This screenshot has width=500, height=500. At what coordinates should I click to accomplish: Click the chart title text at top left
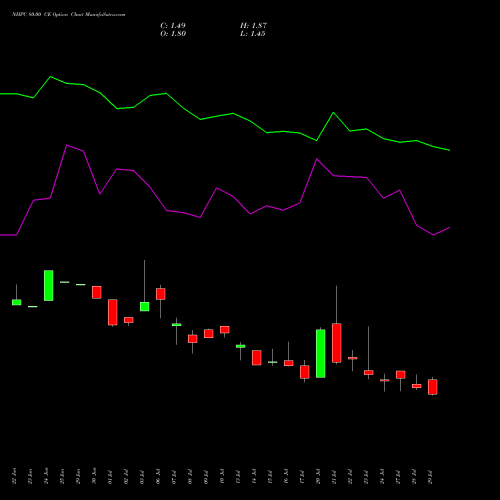click(x=69, y=15)
